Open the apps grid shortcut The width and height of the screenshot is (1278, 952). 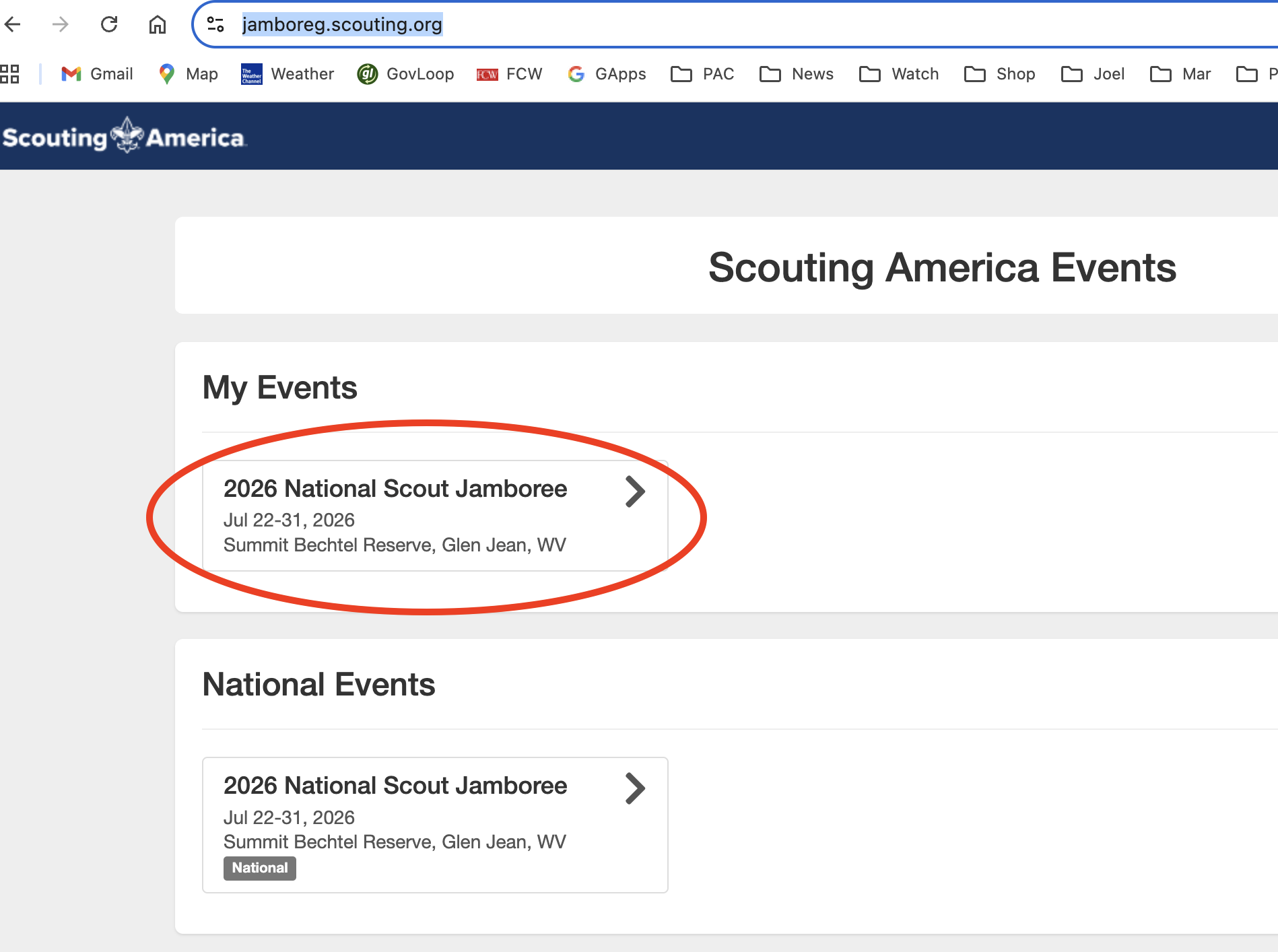tap(10, 74)
